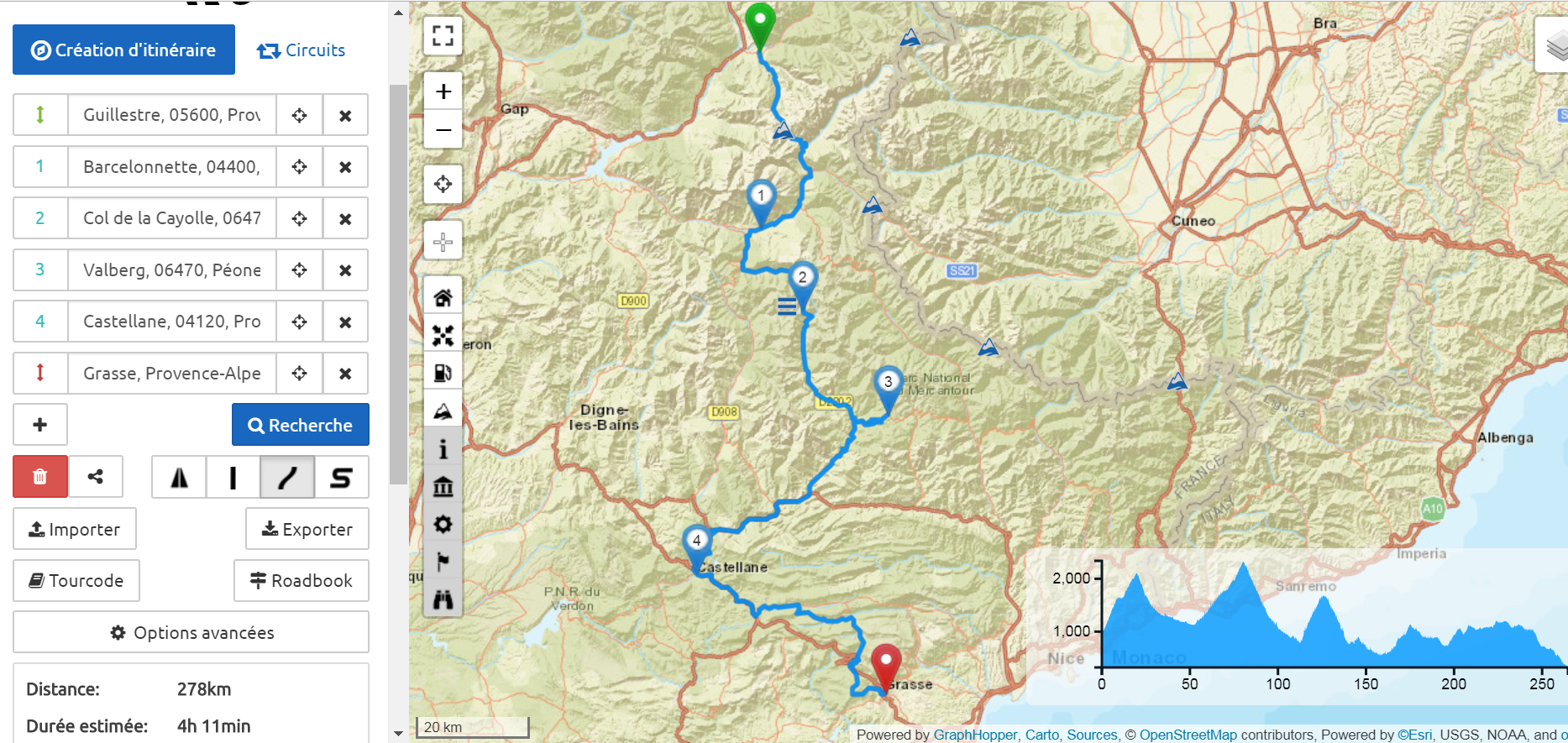Zoom out on the map
The image size is (1568, 743).
coord(443,129)
